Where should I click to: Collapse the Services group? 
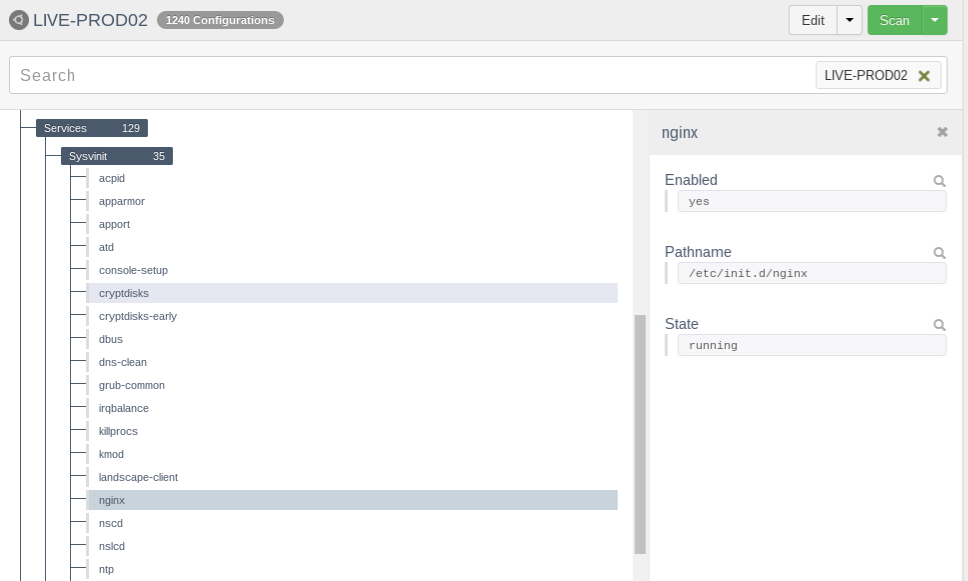[x=92, y=128]
